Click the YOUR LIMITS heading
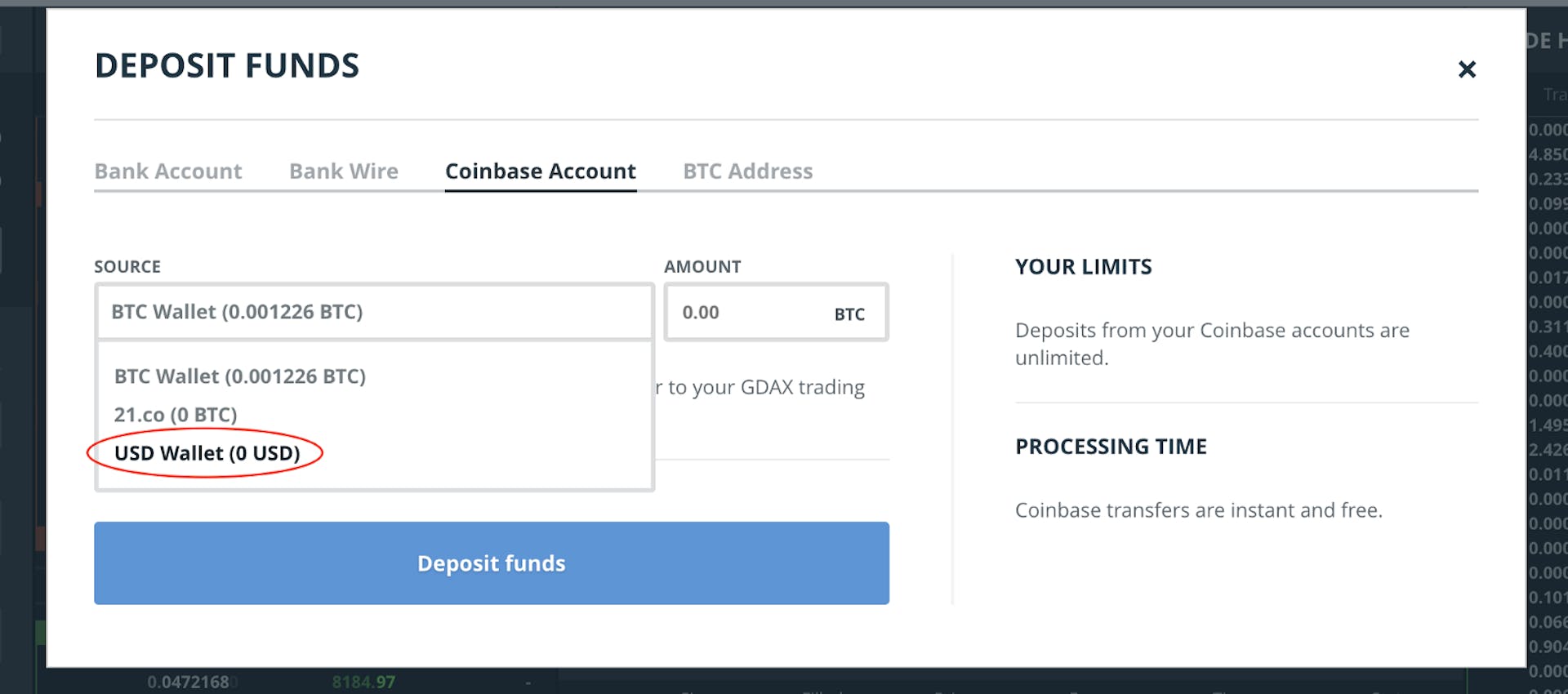Image resolution: width=1568 pixels, height=694 pixels. (x=1083, y=266)
